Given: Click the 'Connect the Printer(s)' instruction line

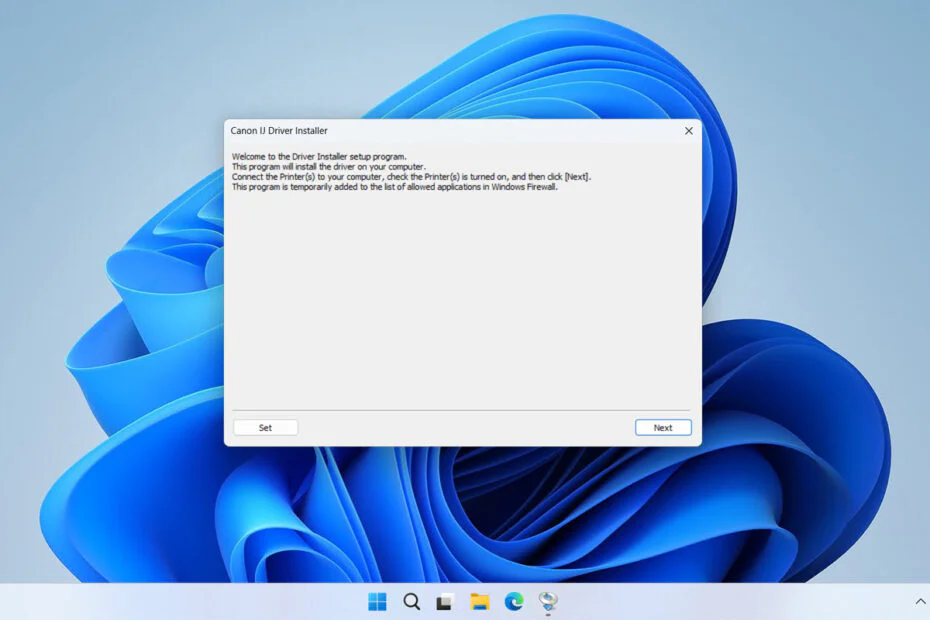Looking at the screenshot, I should point(411,177).
